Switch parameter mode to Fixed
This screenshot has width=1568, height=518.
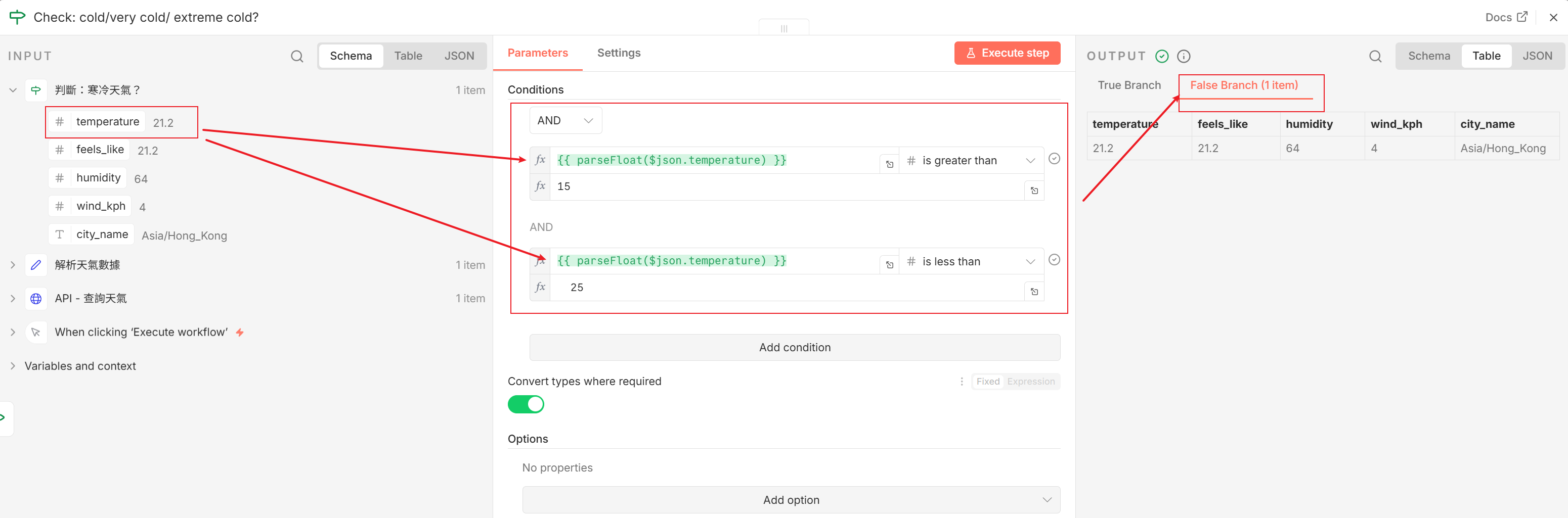(987, 381)
